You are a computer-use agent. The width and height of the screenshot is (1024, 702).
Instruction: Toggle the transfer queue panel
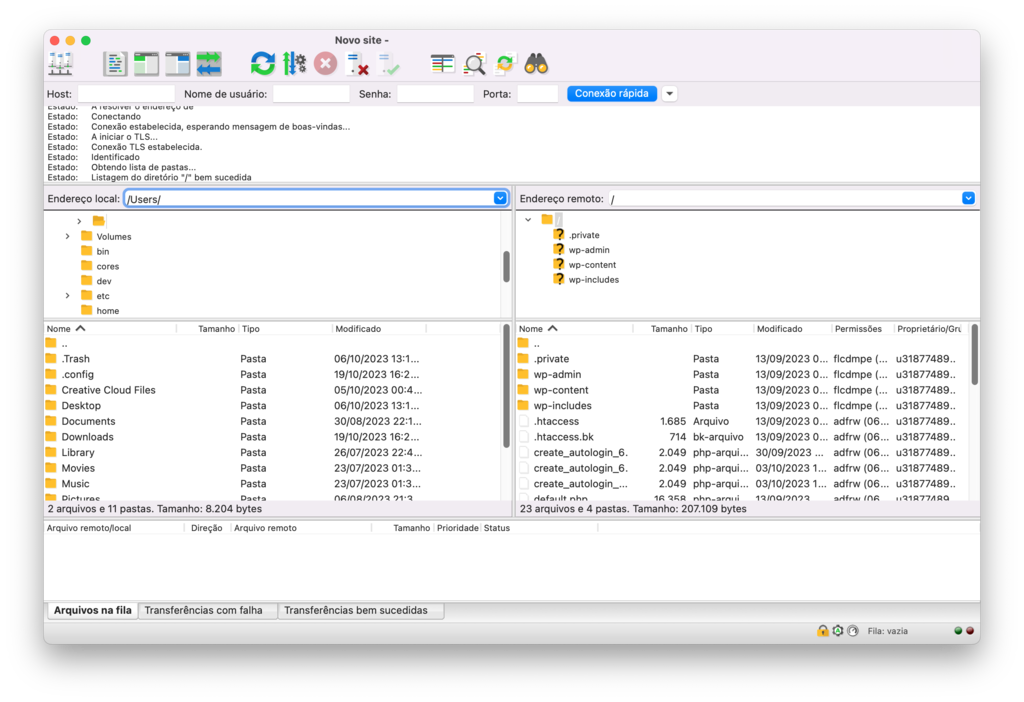208,63
